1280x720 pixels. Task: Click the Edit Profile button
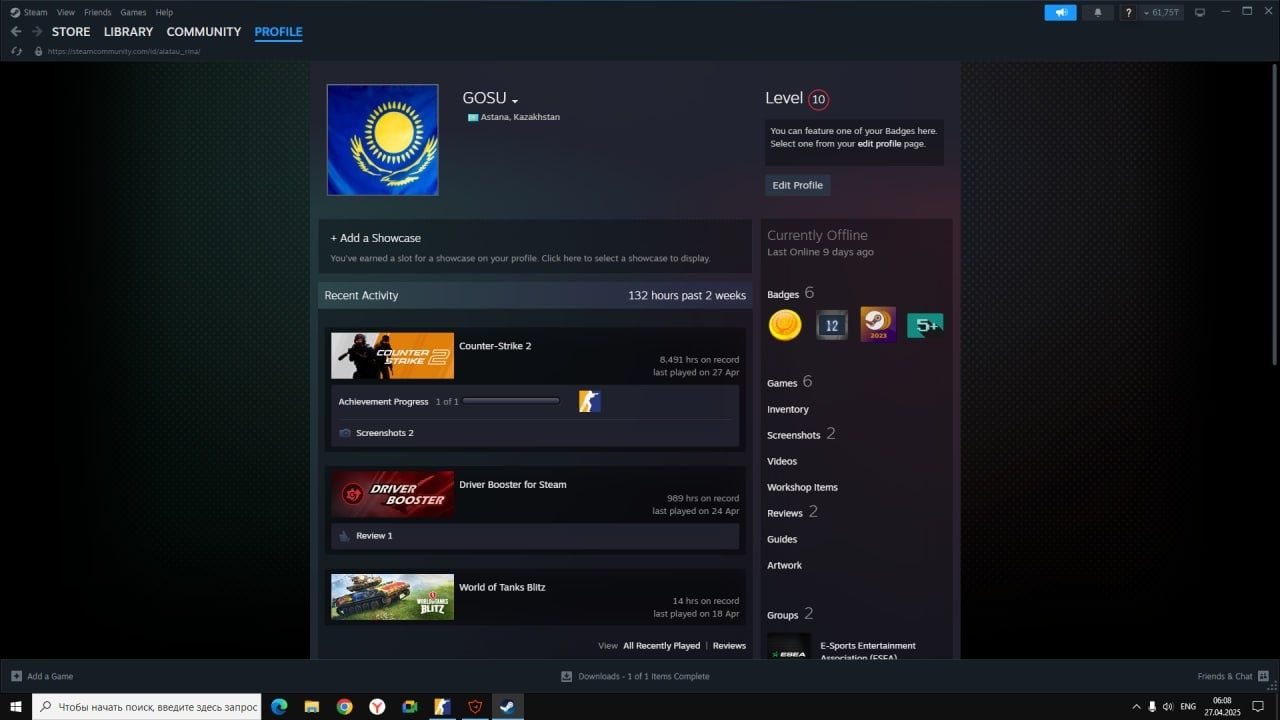click(x=797, y=185)
